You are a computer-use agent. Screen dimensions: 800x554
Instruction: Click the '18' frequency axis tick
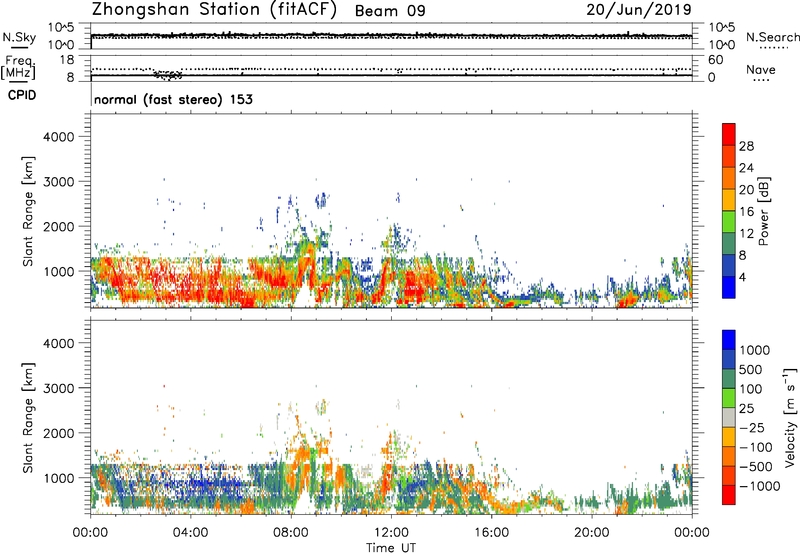(x=67, y=59)
